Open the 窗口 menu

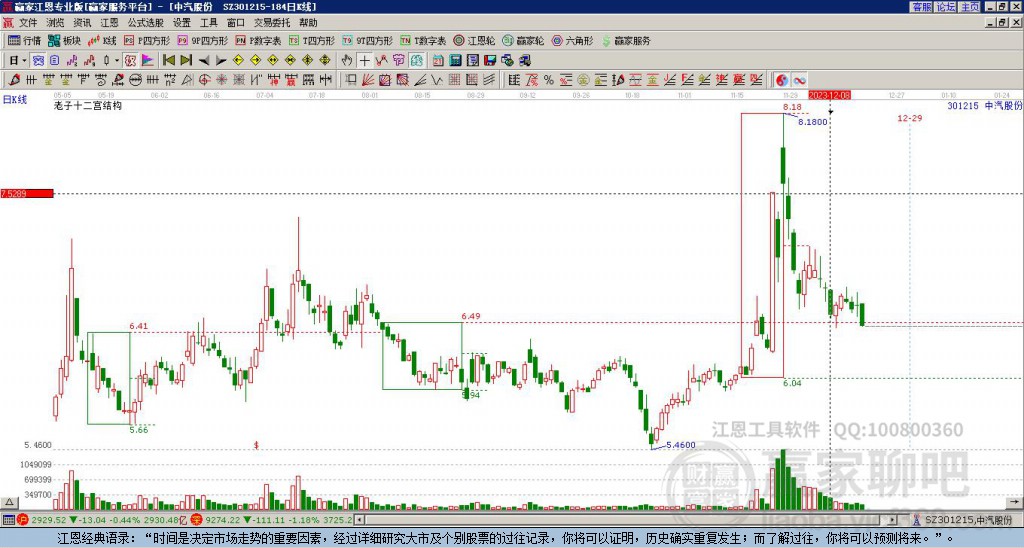(236, 23)
